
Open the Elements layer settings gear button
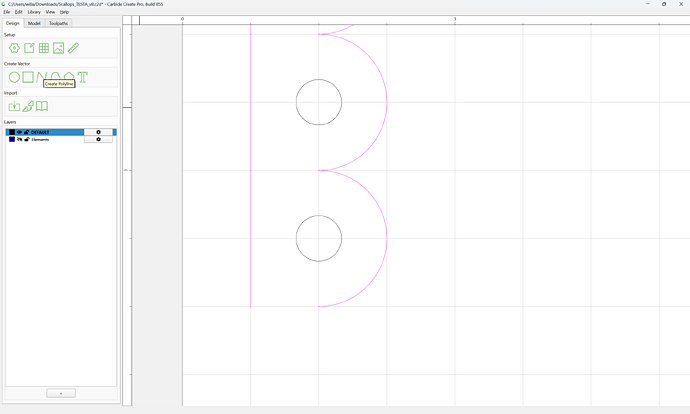point(98,139)
